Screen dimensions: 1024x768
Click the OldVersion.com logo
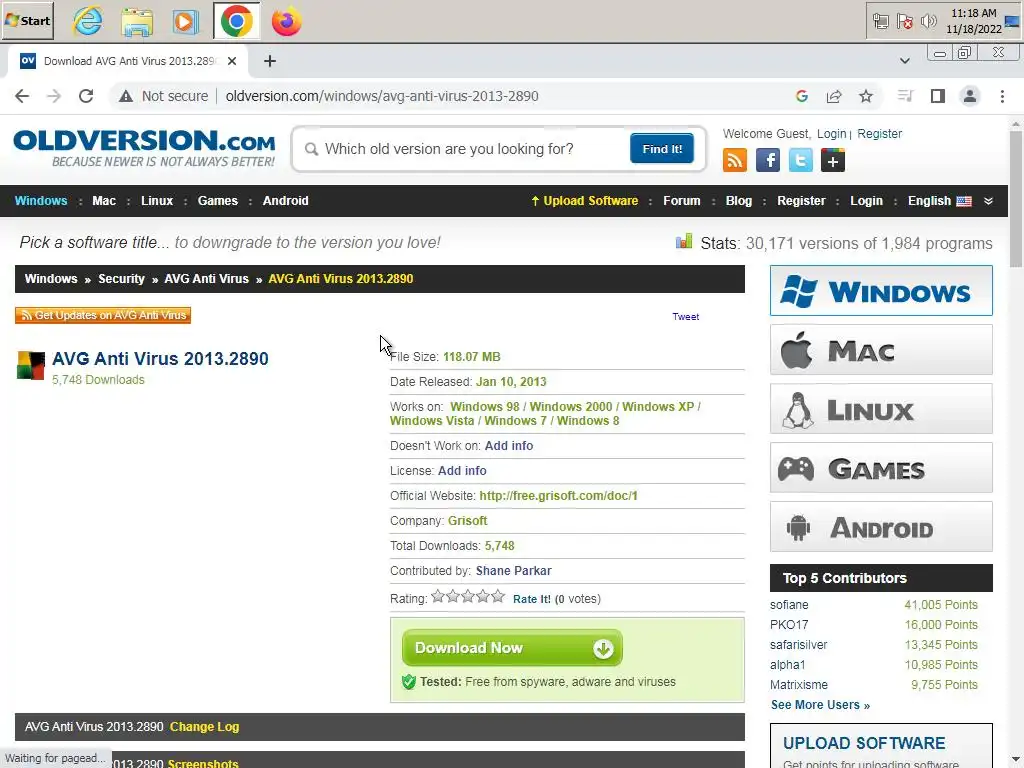[144, 148]
